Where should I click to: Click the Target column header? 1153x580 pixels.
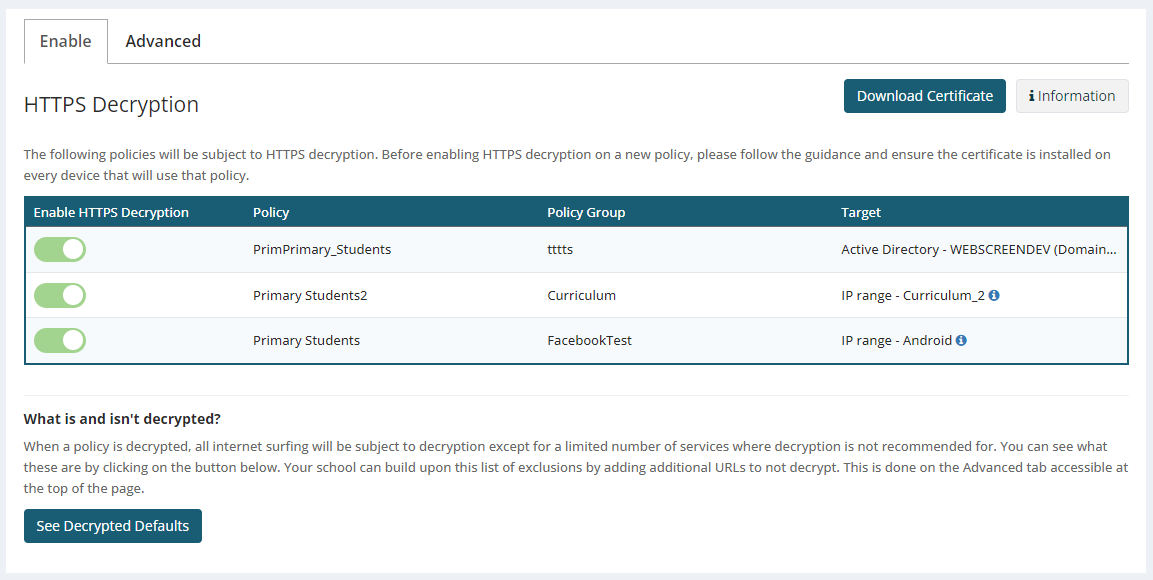click(x=861, y=213)
